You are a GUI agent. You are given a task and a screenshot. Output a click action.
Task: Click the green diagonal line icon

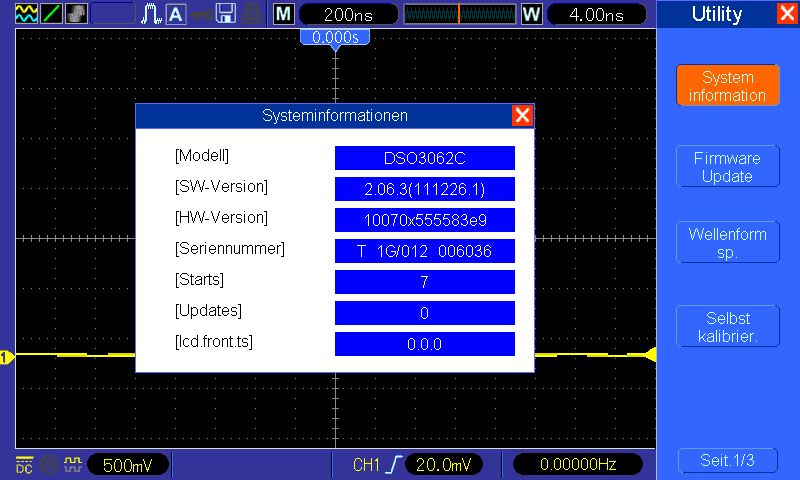click(52, 14)
